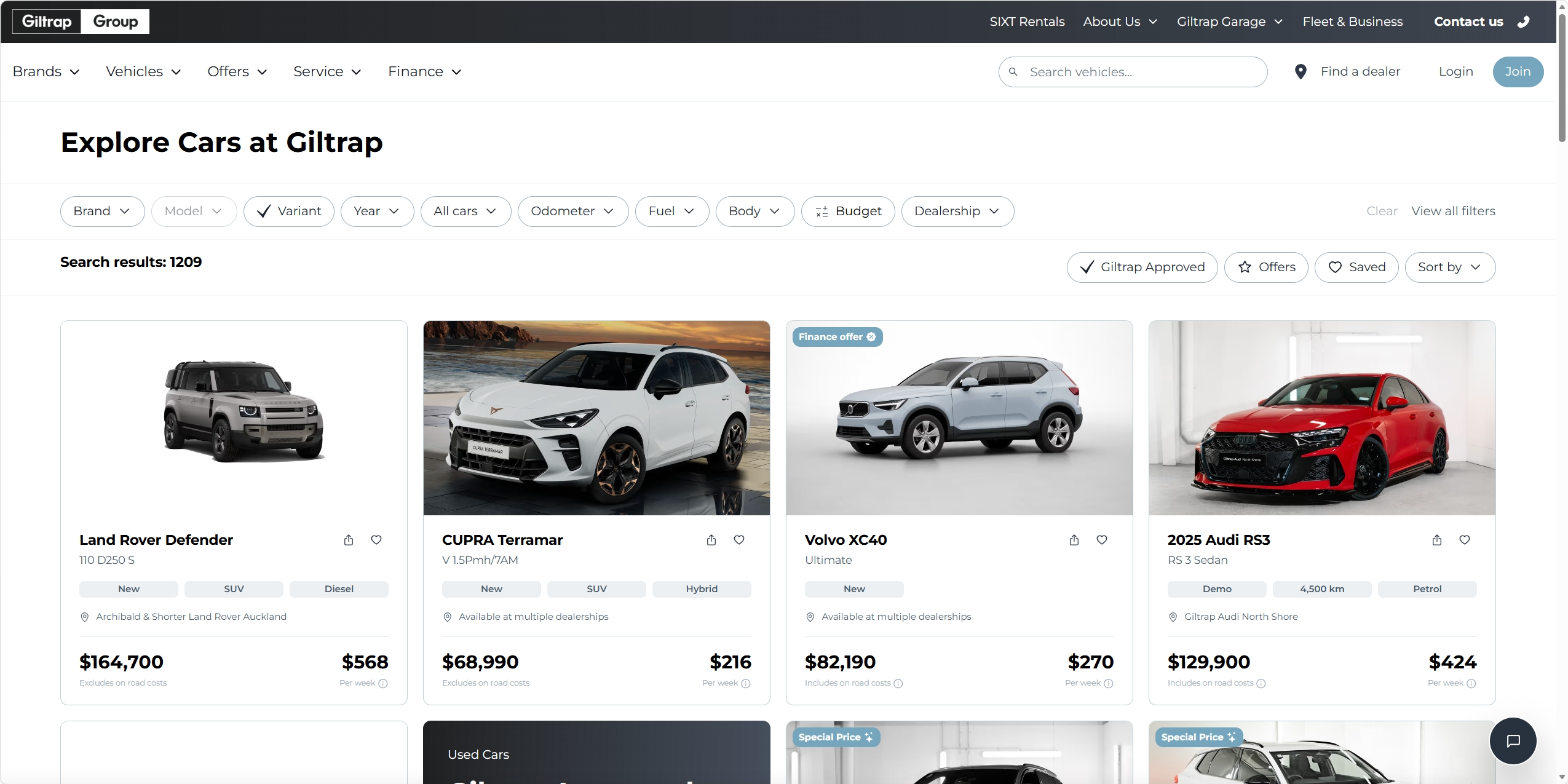Open the Finance menu
Screen dimensions: 1568x784
[x=425, y=72]
